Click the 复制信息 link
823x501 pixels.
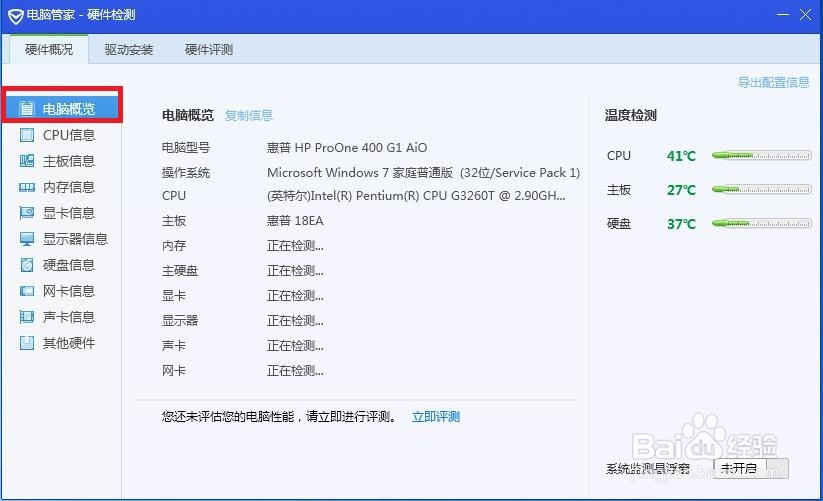249,115
